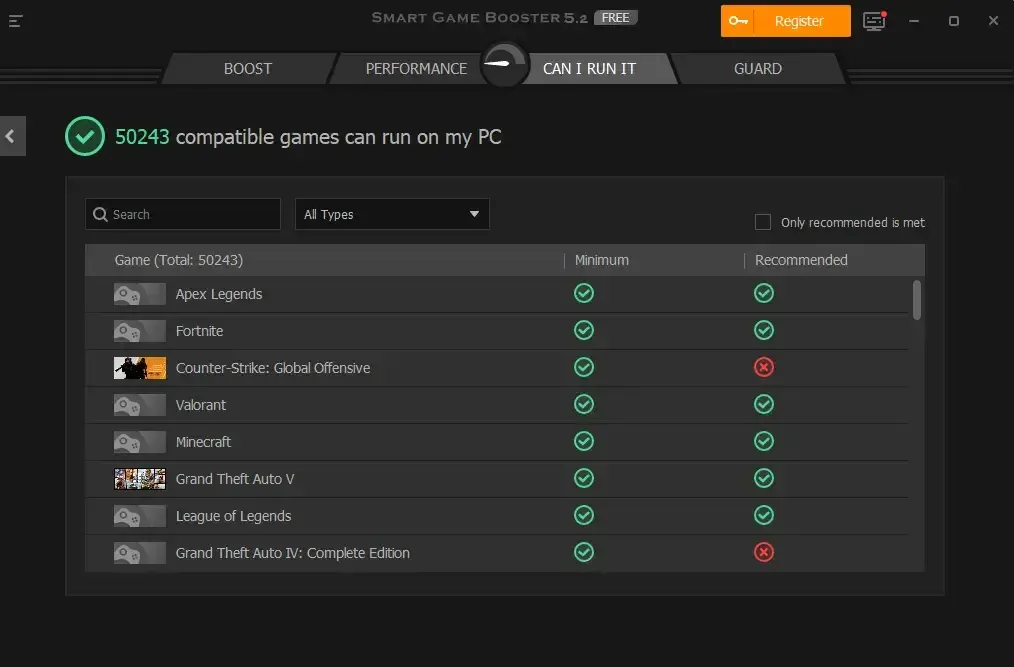Open the All Types filter dropdown

pos(392,214)
